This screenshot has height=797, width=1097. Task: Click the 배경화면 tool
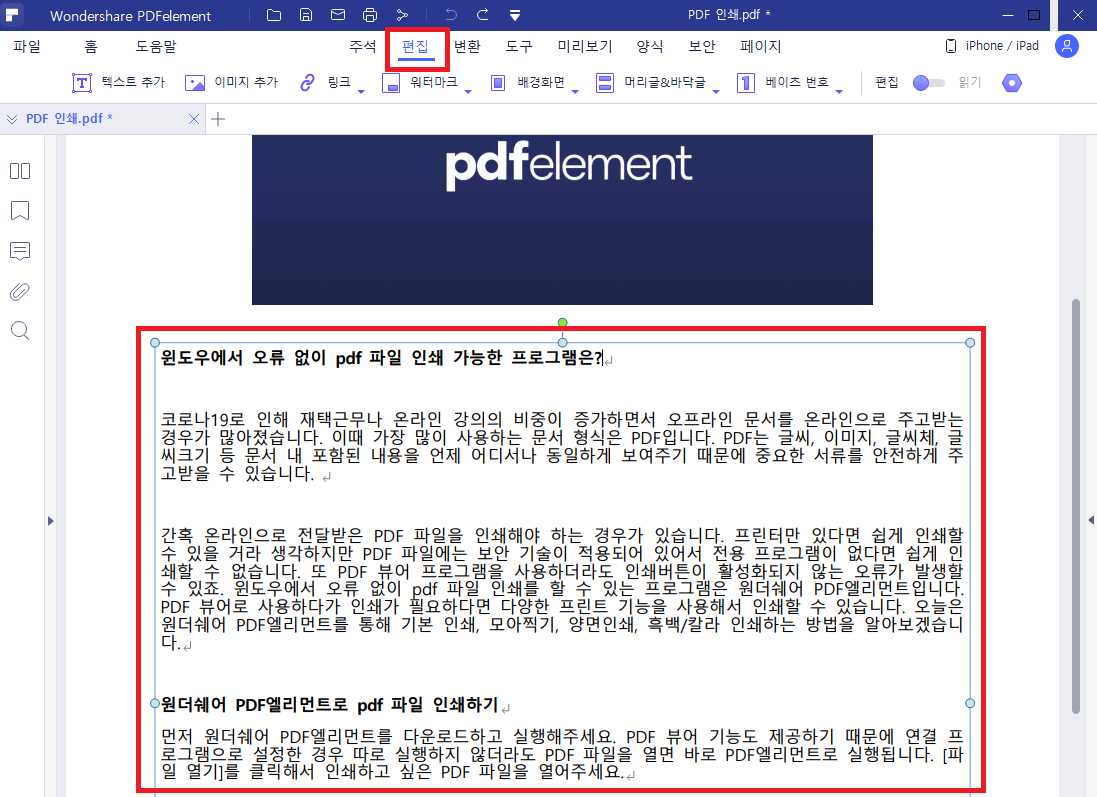528,83
